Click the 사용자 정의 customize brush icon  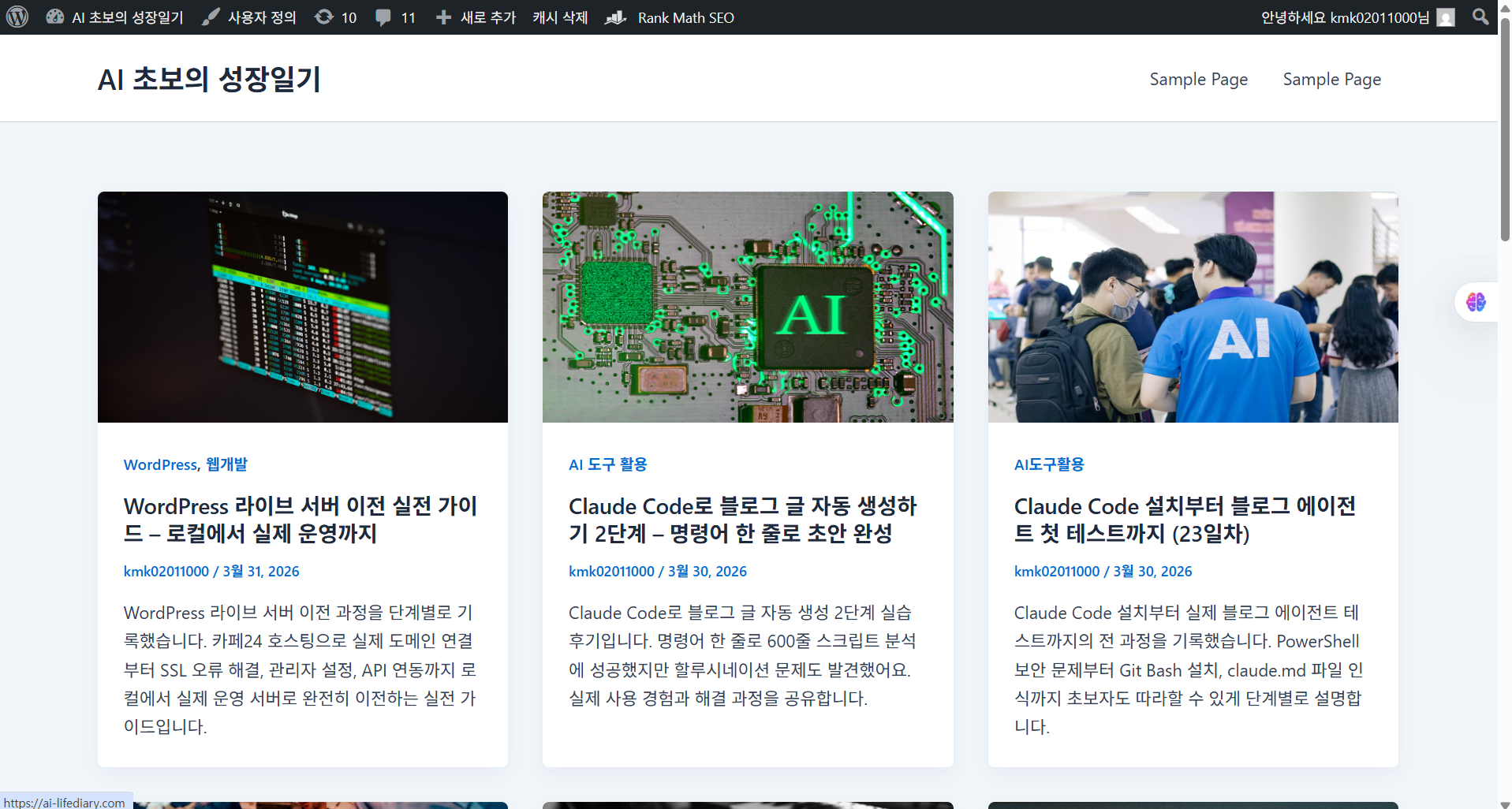pyautogui.click(x=209, y=17)
